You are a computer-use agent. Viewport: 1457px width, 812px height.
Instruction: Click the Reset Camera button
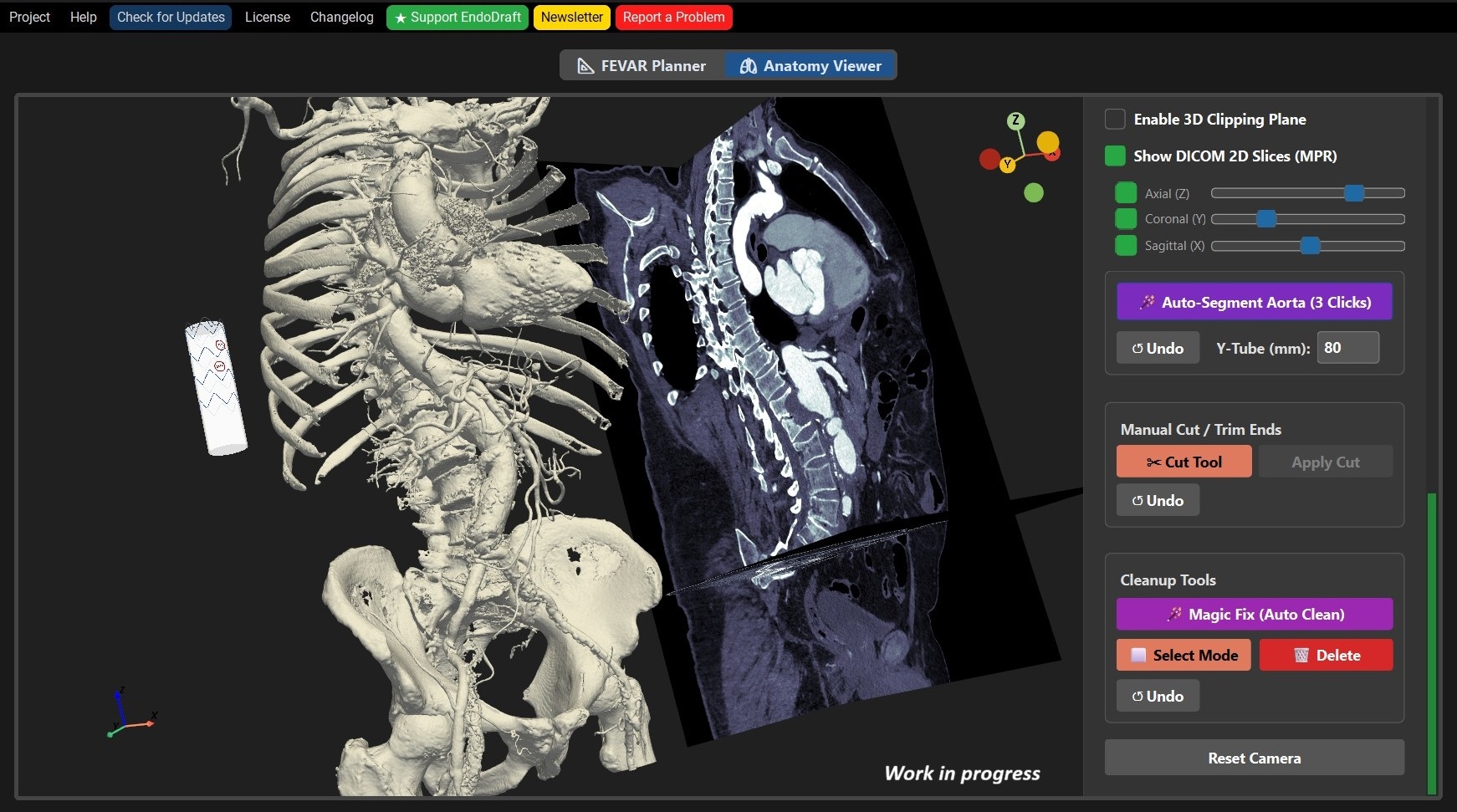(1254, 758)
